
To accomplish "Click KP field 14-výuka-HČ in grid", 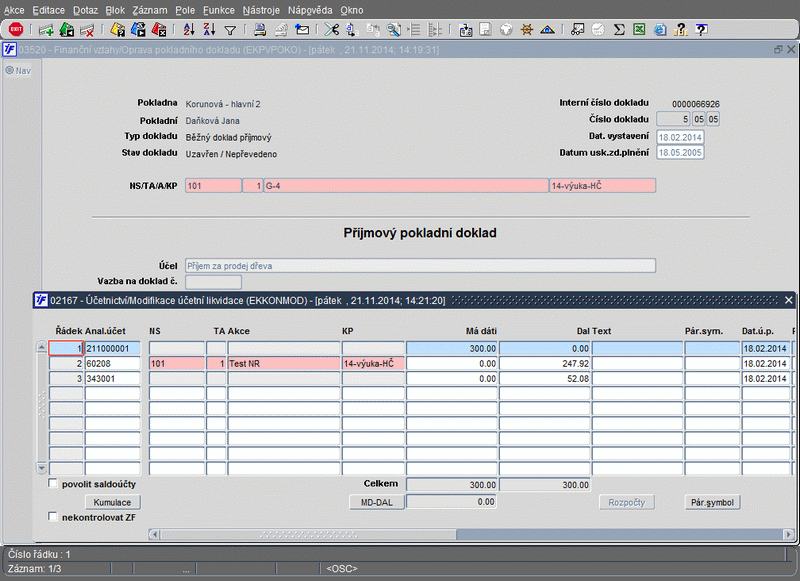I will (x=373, y=364).
